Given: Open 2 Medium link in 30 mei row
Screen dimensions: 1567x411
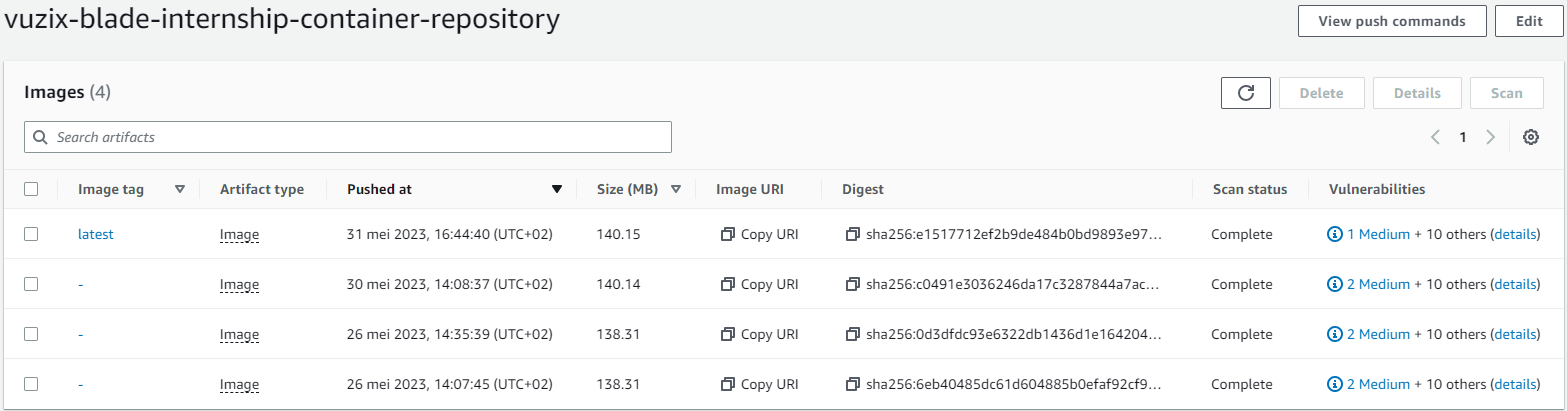Looking at the screenshot, I should (x=1378, y=284).
